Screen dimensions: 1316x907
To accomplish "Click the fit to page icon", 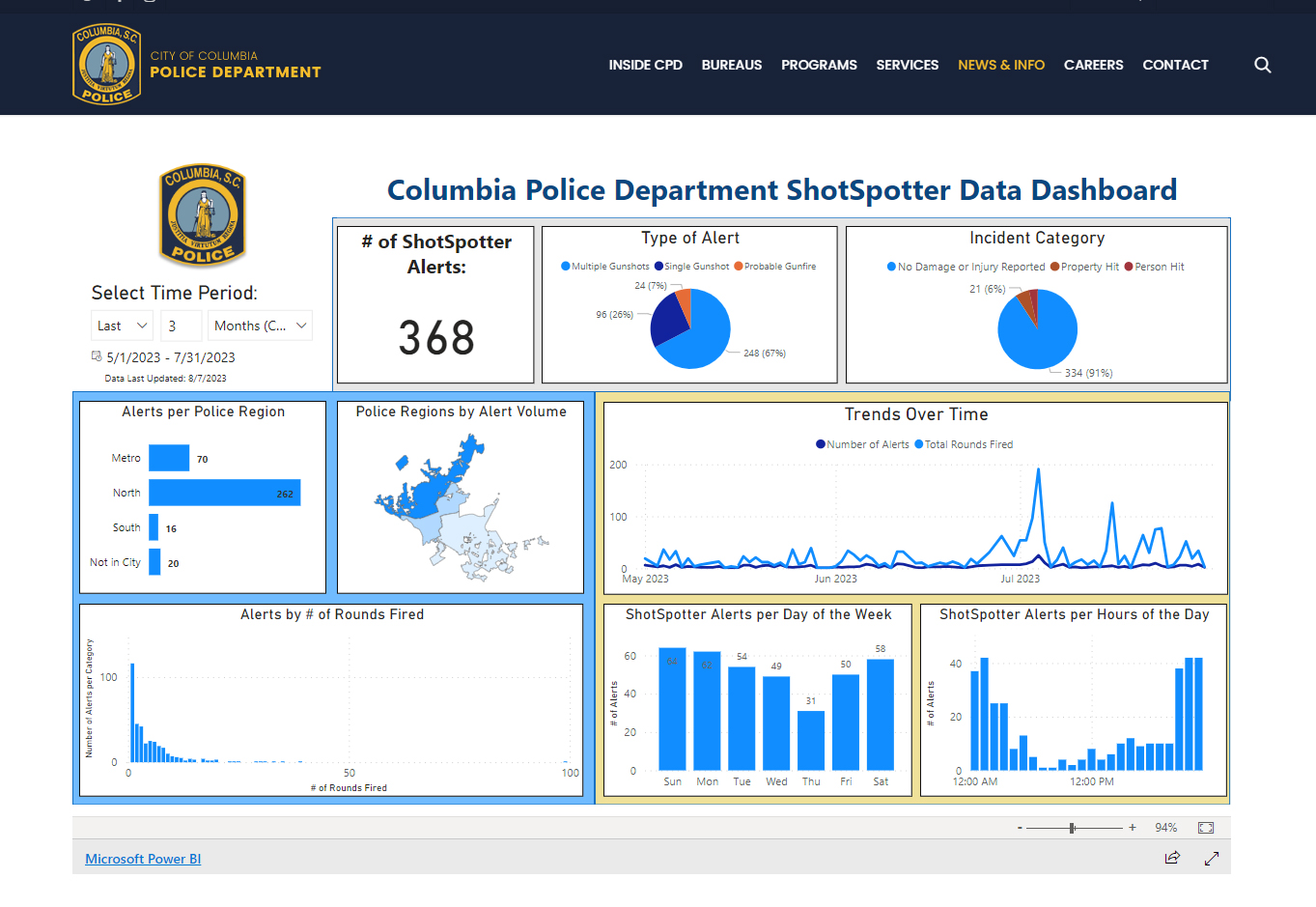I will (1205, 828).
